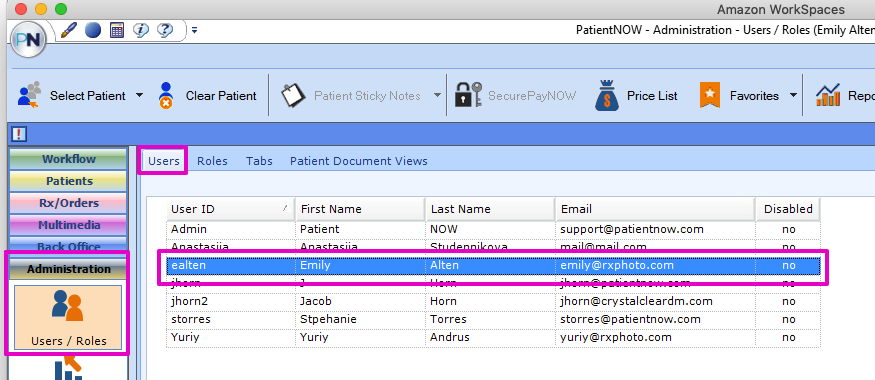Click the info bubble icon
This screenshot has height=380, width=875.
click(x=141, y=30)
